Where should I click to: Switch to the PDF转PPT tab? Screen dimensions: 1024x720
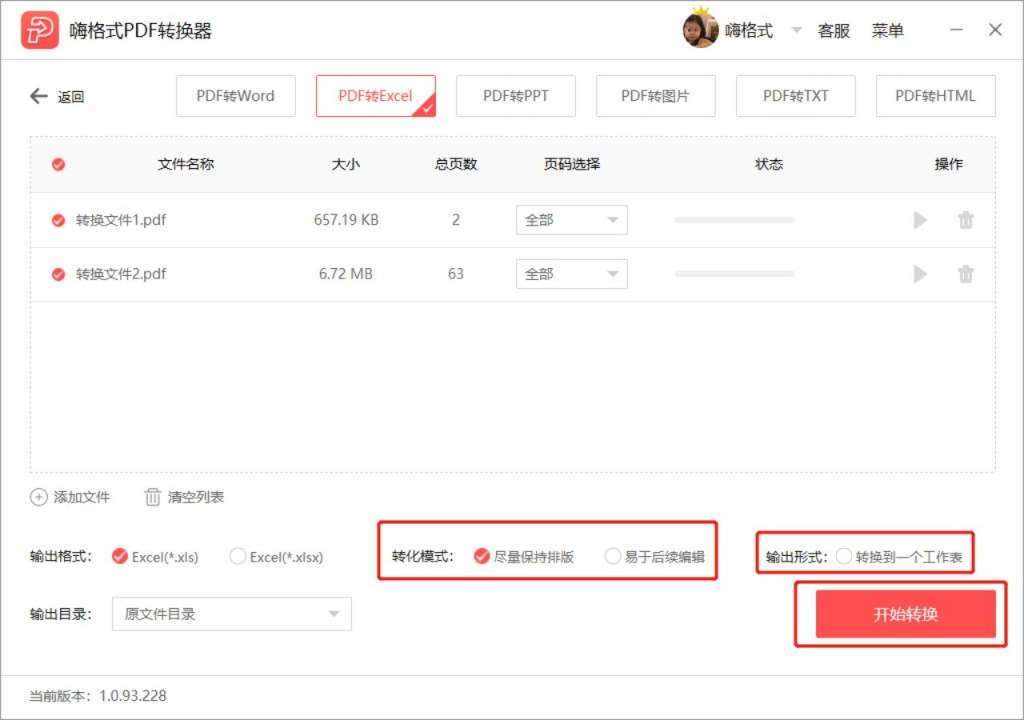(516, 96)
